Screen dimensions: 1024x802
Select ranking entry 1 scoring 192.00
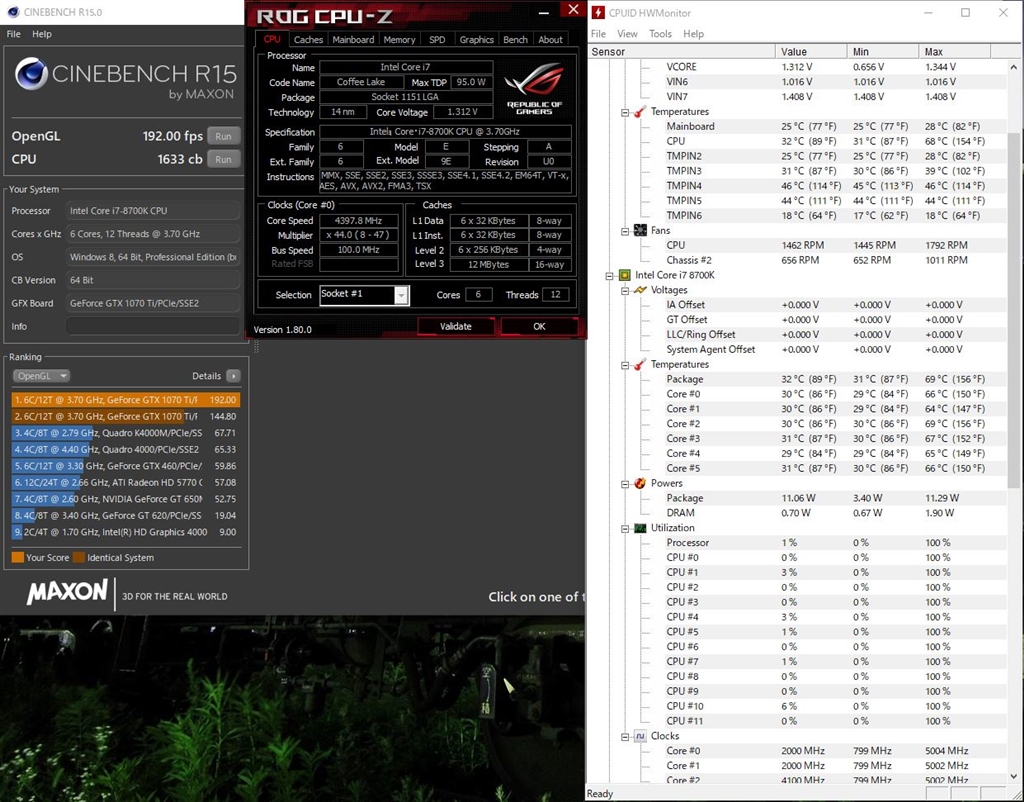pos(125,400)
